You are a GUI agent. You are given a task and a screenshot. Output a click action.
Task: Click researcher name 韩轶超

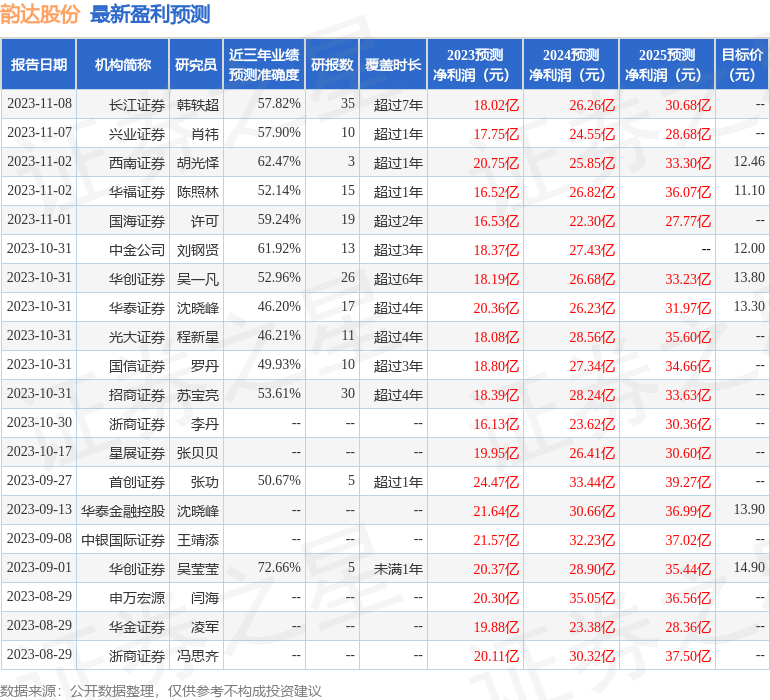click(x=197, y=105)
